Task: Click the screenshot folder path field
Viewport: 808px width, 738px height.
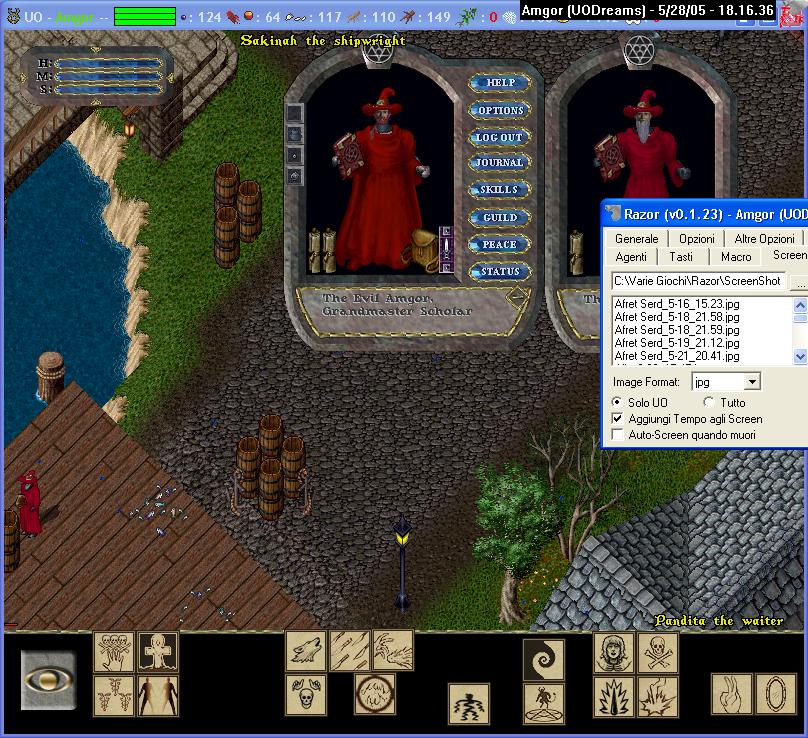Action: pyautogui.click(x=698, y=281)
